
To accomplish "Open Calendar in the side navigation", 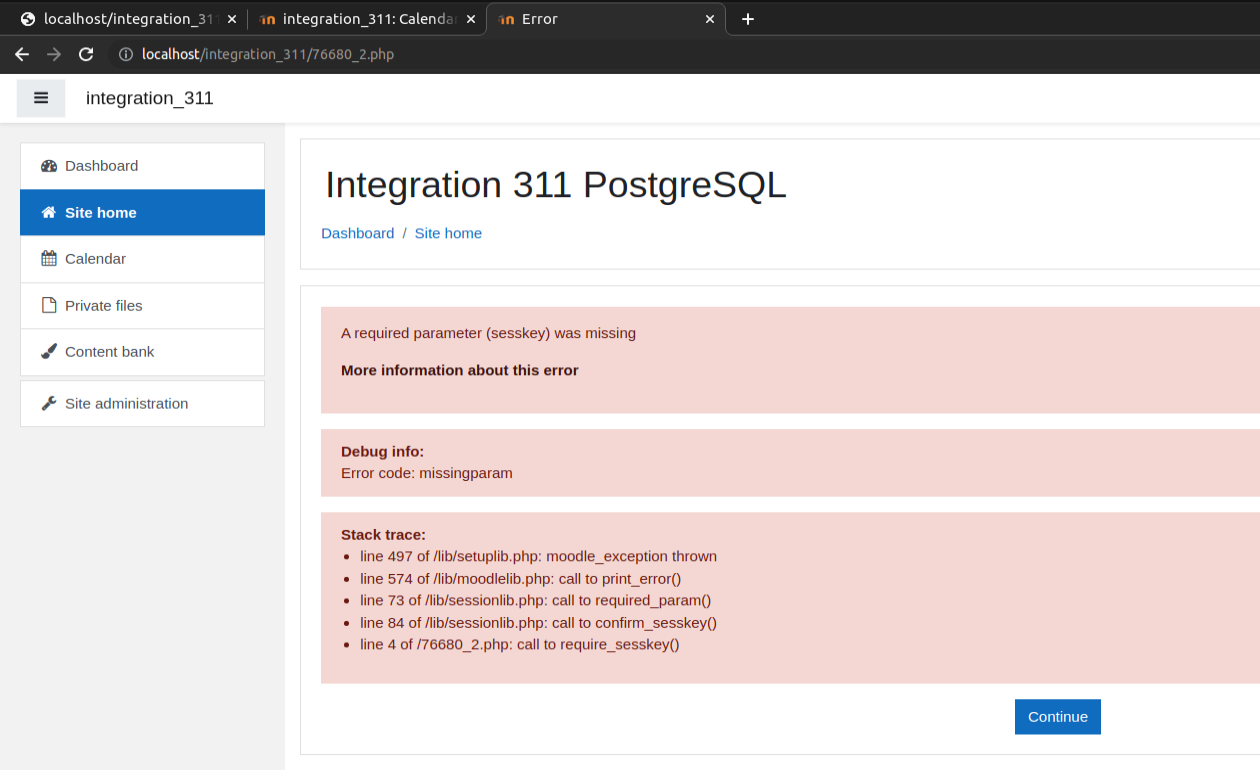I will pos(142,259).
